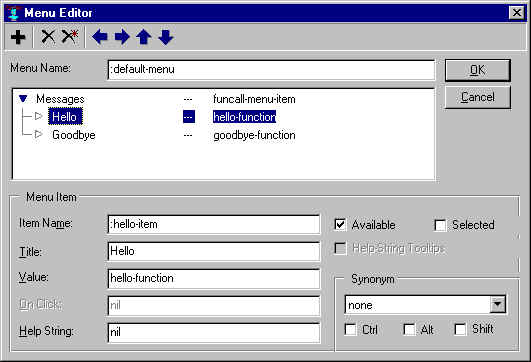Move item up with blue up arrow
The width and height of the screenshot is (531, 362).
pos(144,37)
